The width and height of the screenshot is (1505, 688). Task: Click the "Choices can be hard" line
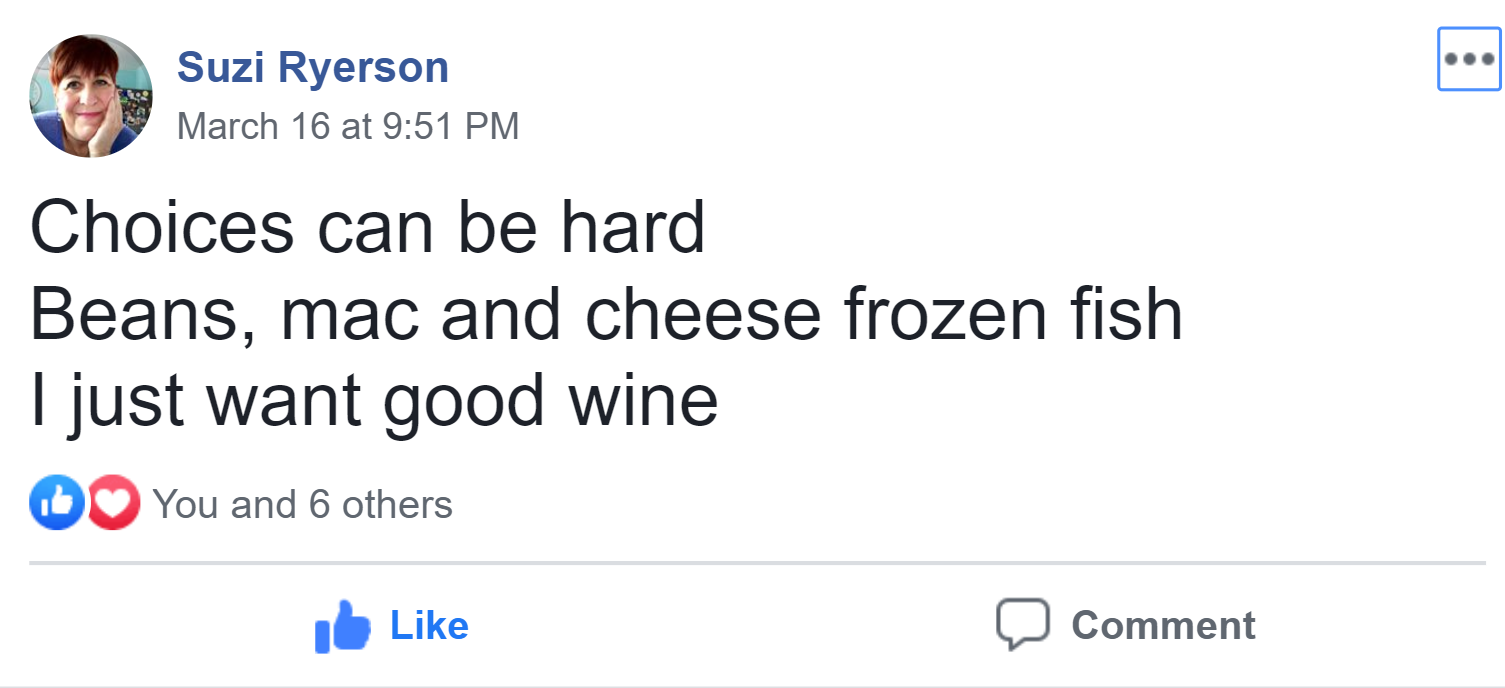(367, 228)
